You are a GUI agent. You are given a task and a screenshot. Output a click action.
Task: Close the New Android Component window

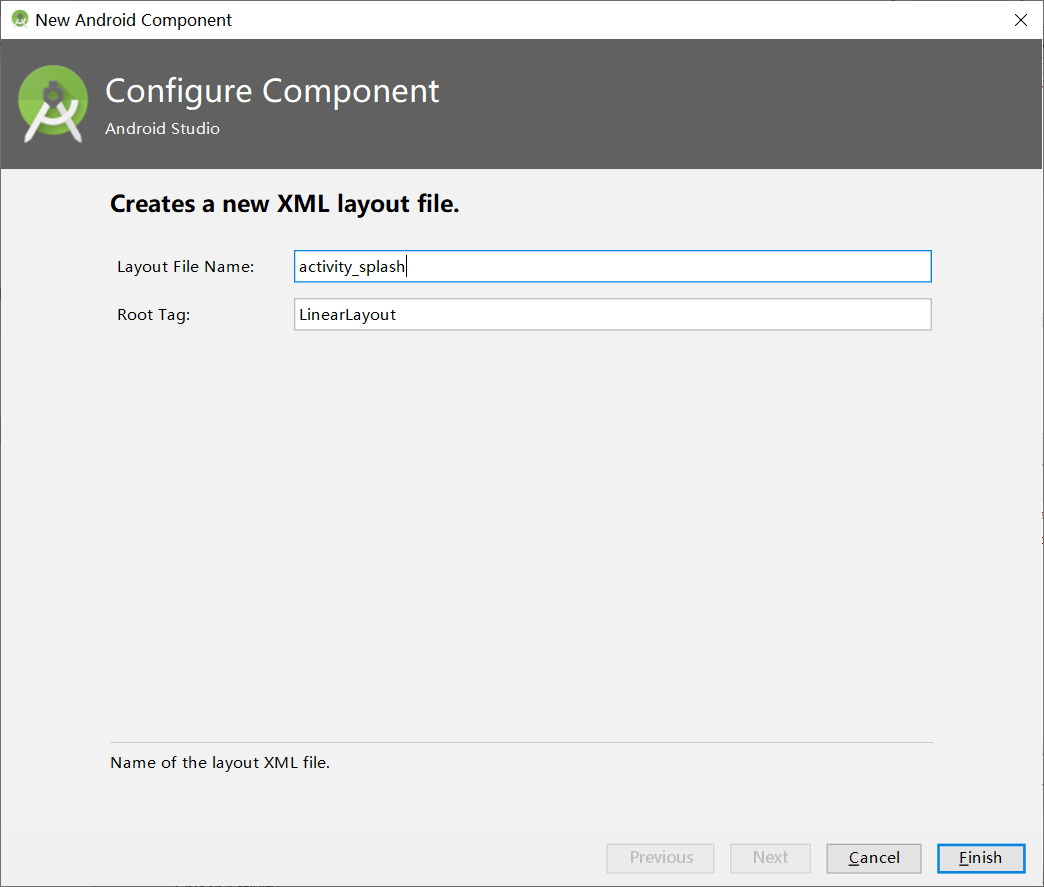(1021, 20)
